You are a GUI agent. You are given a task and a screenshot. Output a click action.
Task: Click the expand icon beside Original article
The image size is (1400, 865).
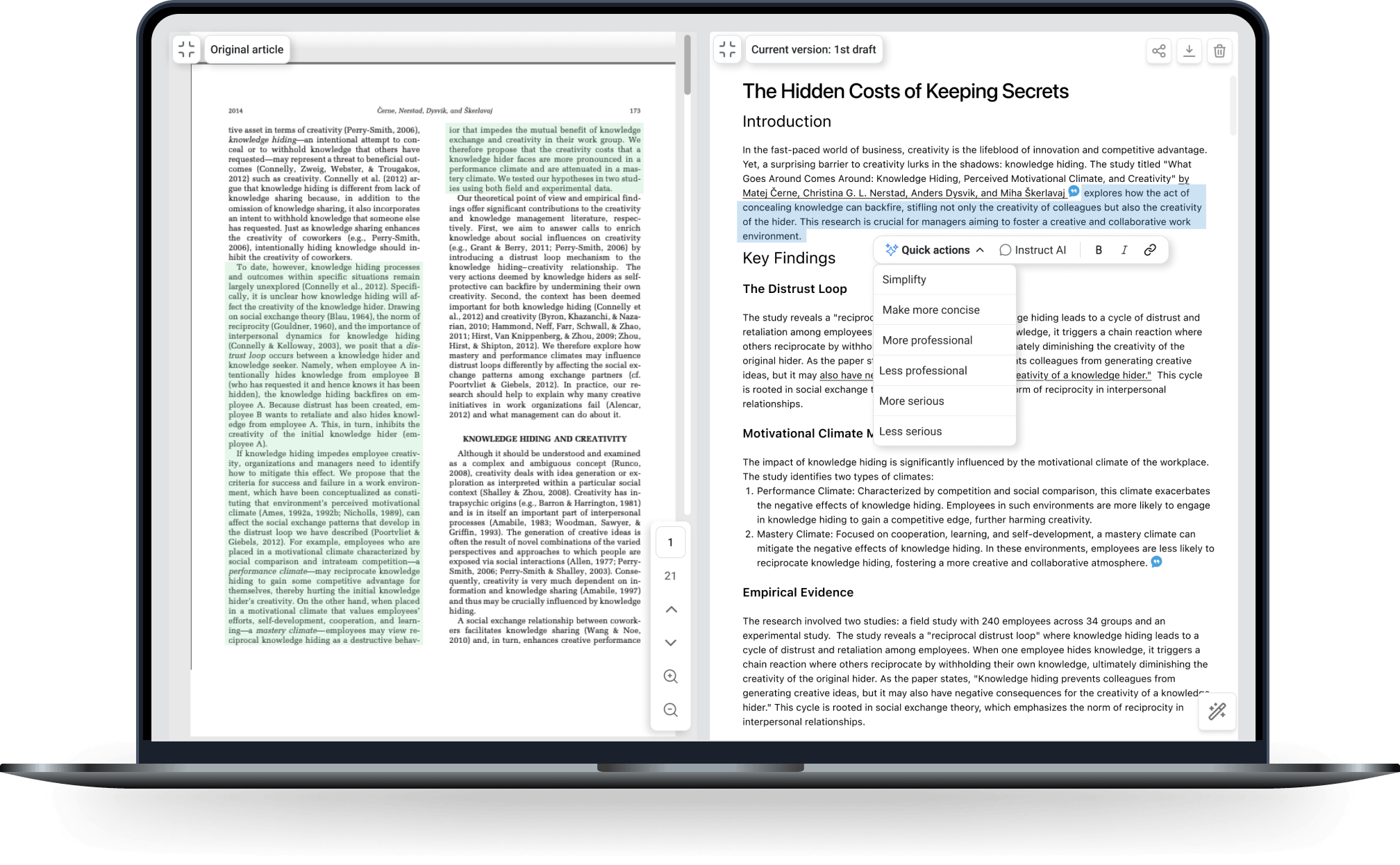click(186, 49)
